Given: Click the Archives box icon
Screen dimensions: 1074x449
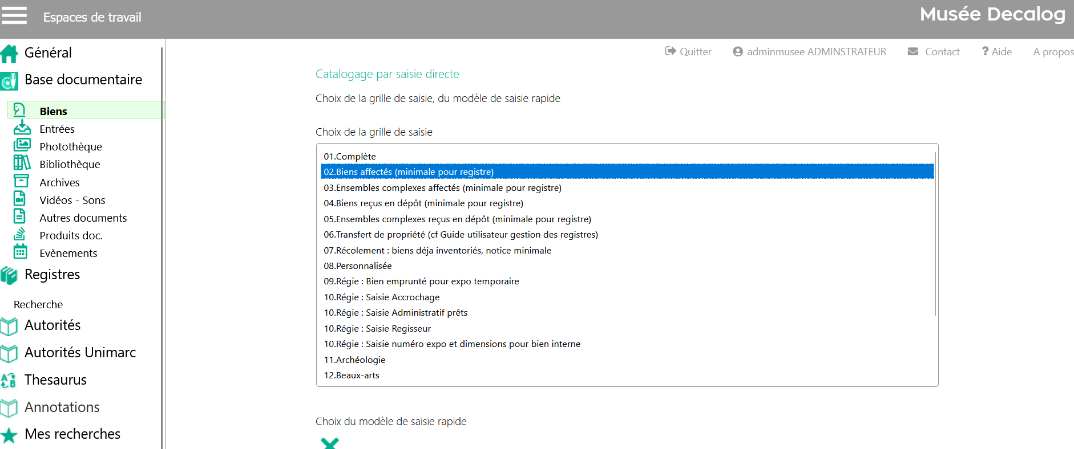Looking at the screenshot, I should pos(21,182).
